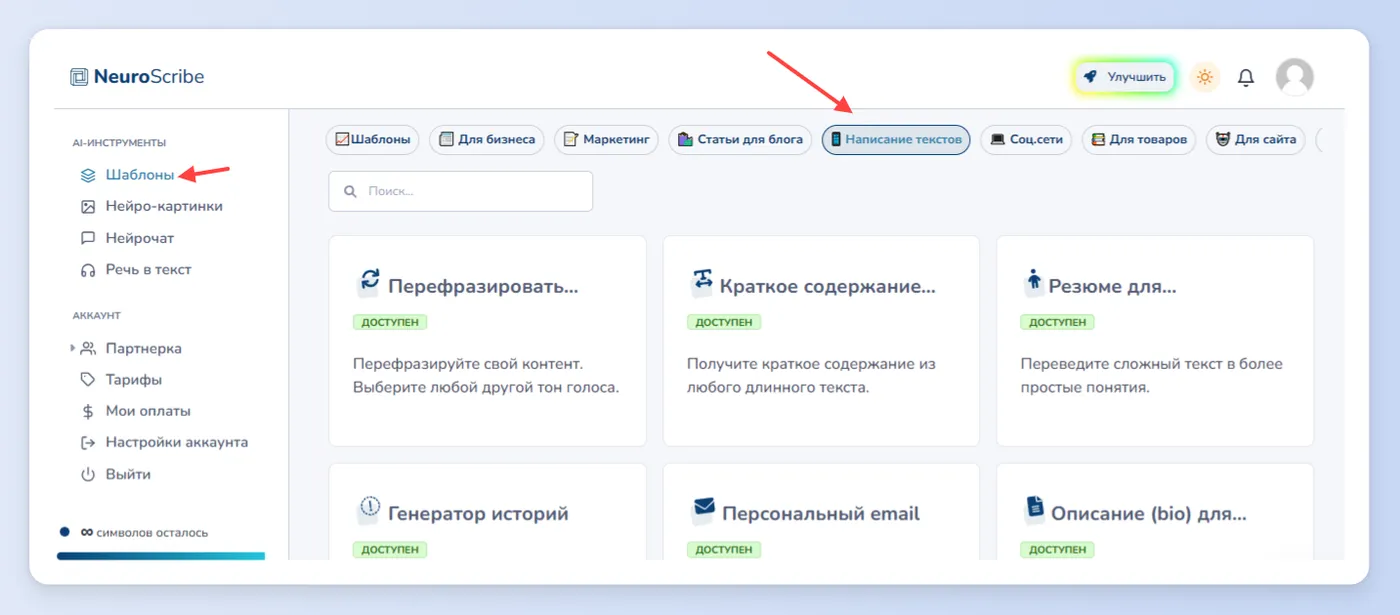Click the Шаблоны layers icon in sidebar
This screenshot has width=1400, height=615.
point(88,175)
